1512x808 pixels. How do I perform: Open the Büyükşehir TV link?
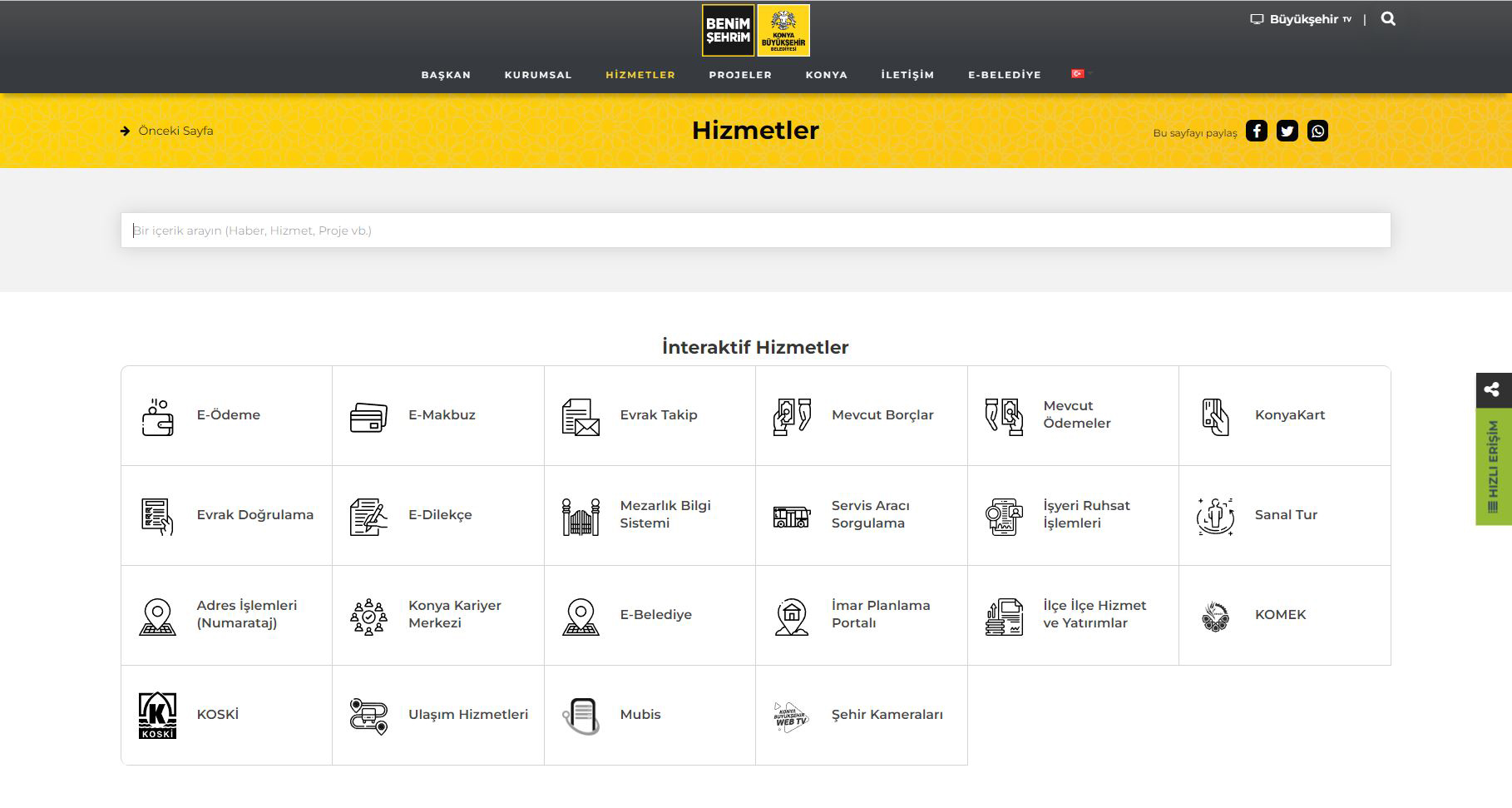pos(1302,19)
